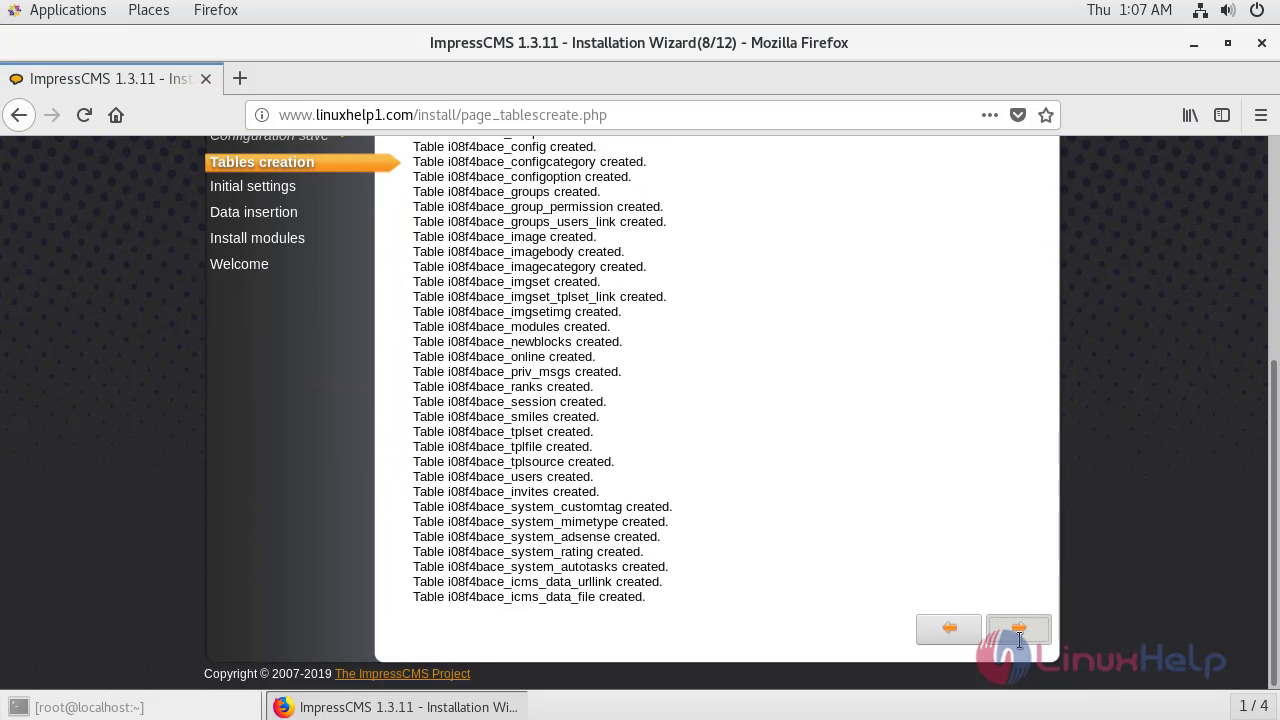Click 'Table i08f4bace_imagebody created.' line
Viewport: 1280px width, 720px height.
coord(518,252)
